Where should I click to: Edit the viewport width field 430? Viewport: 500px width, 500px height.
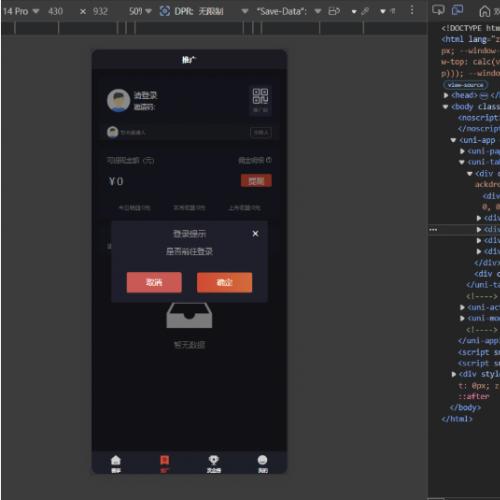pyautogui.click(x=55, y=12)
